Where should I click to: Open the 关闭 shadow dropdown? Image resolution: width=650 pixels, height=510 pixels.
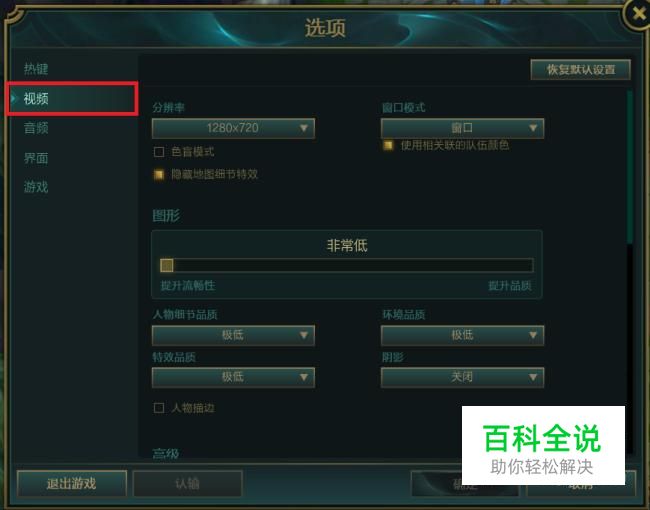click(x=462, y=377)
